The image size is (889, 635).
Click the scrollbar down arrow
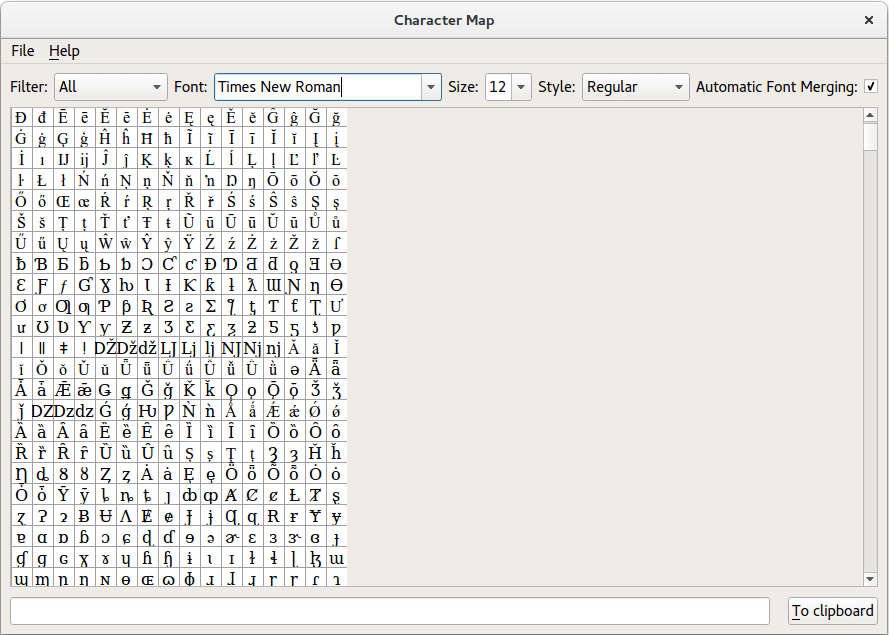tap(870, 578)
